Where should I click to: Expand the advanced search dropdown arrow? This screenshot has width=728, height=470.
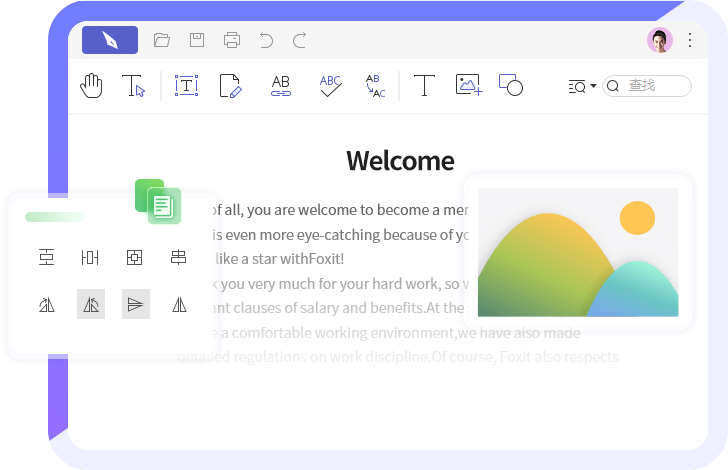[x=593, y=87]
